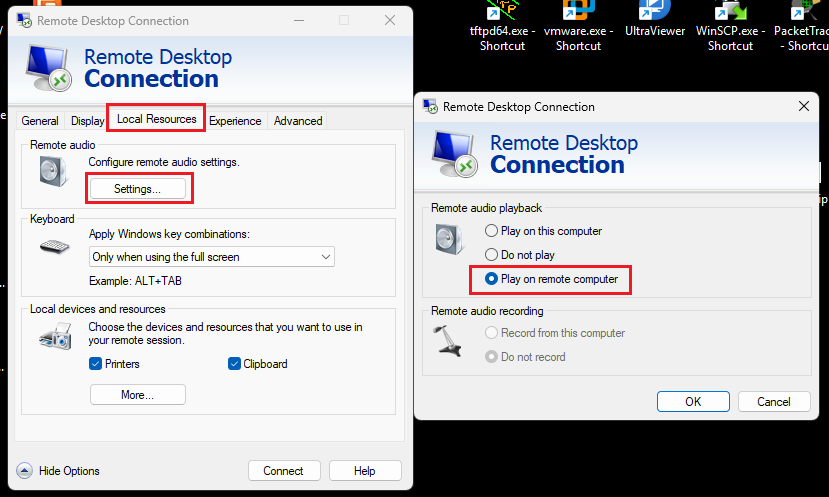
Task: Click the keyboard icon in Keyboard section
Action: (54, 247)
